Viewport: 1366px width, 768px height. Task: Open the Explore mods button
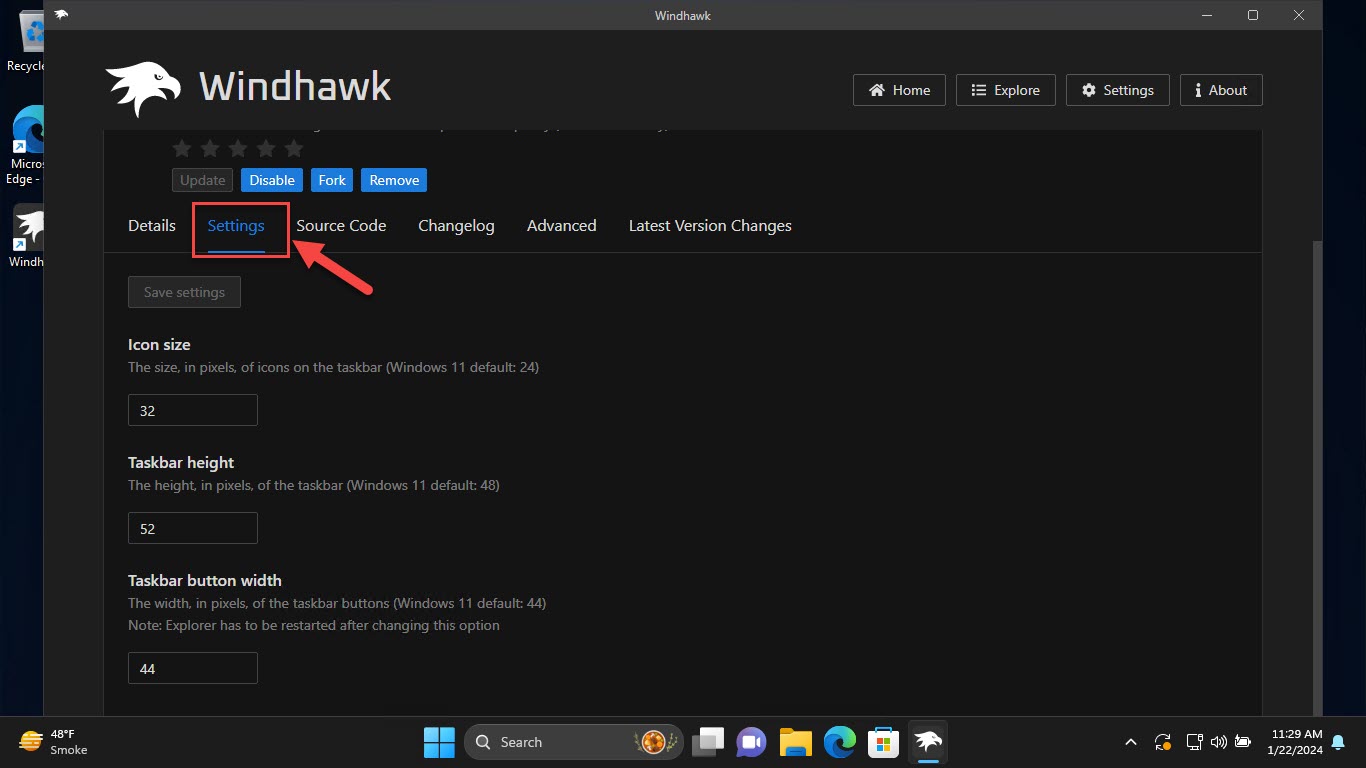(x=1005, y=90)
